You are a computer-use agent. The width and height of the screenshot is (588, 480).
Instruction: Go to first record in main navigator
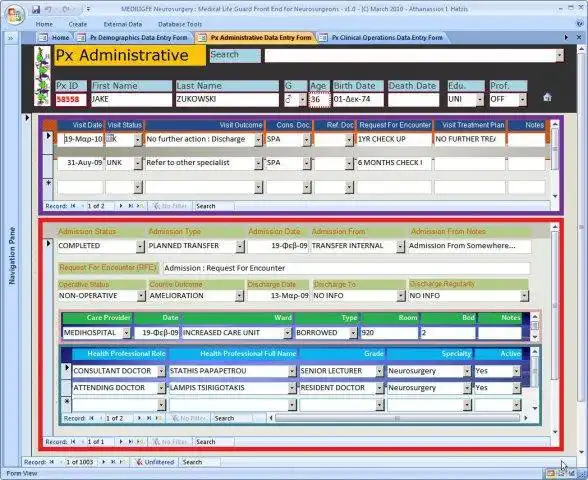(52, 462)
